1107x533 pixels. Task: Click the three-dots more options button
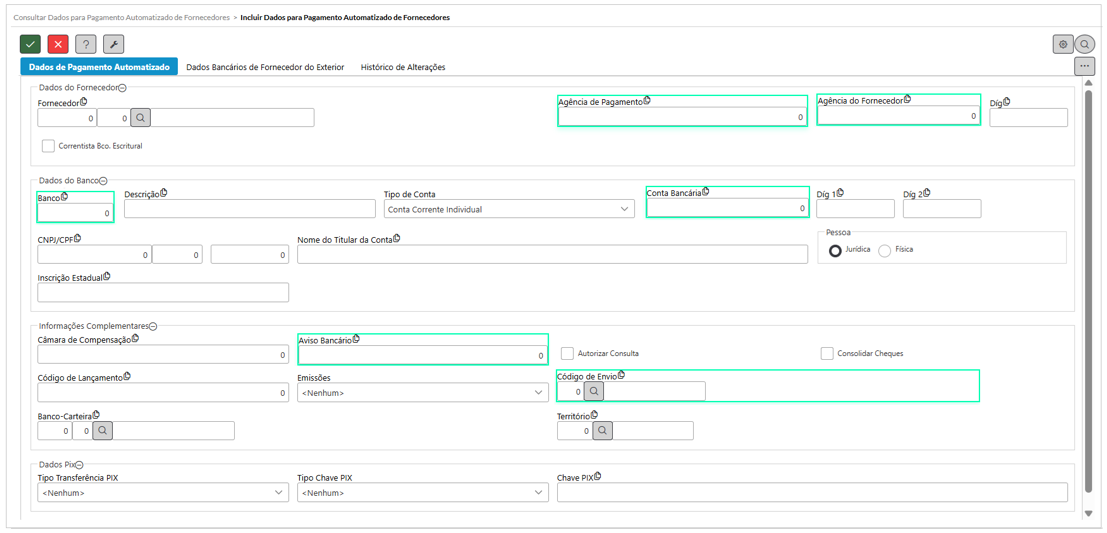point(1084,66)
